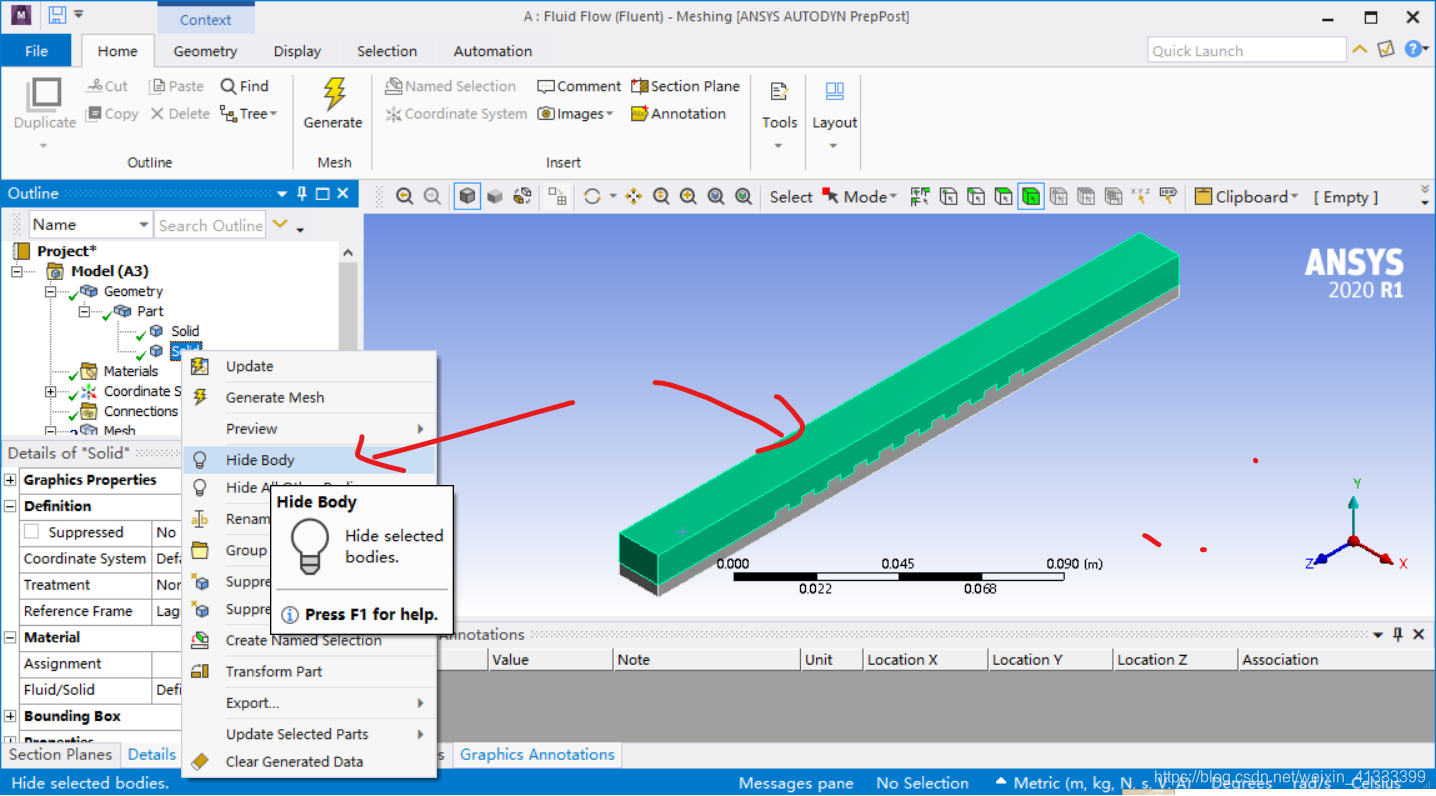Click the Rotate tool icon

[x=592, y=197]
